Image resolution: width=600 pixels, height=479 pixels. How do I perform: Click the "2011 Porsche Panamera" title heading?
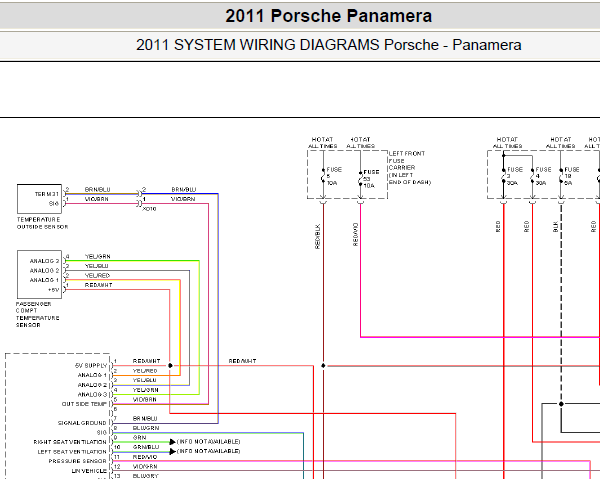coord(328,16)
